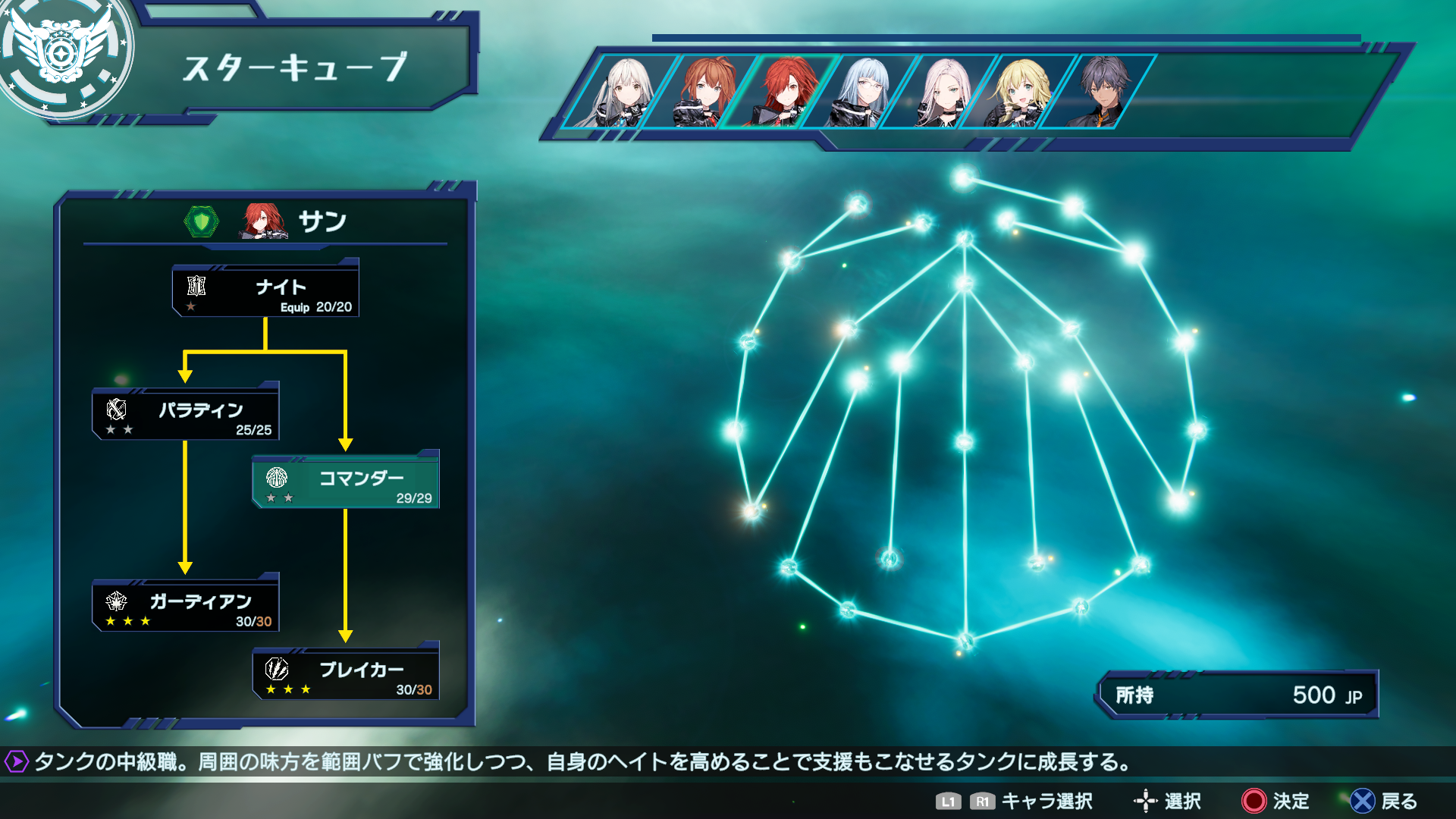Image resolution: width=1456 pixels, height=819 pixels.
Task: Select the Paladin class icon
Action: 116,409
